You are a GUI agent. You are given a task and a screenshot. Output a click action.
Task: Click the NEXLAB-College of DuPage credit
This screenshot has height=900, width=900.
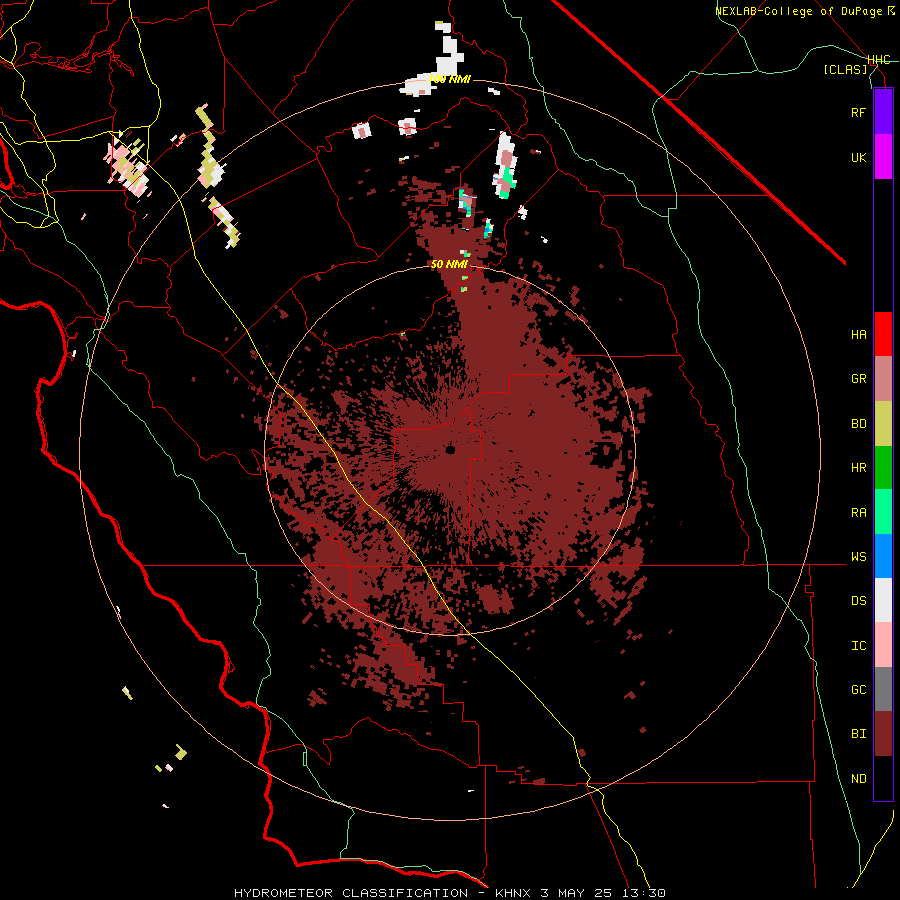[x=805, y=11]
